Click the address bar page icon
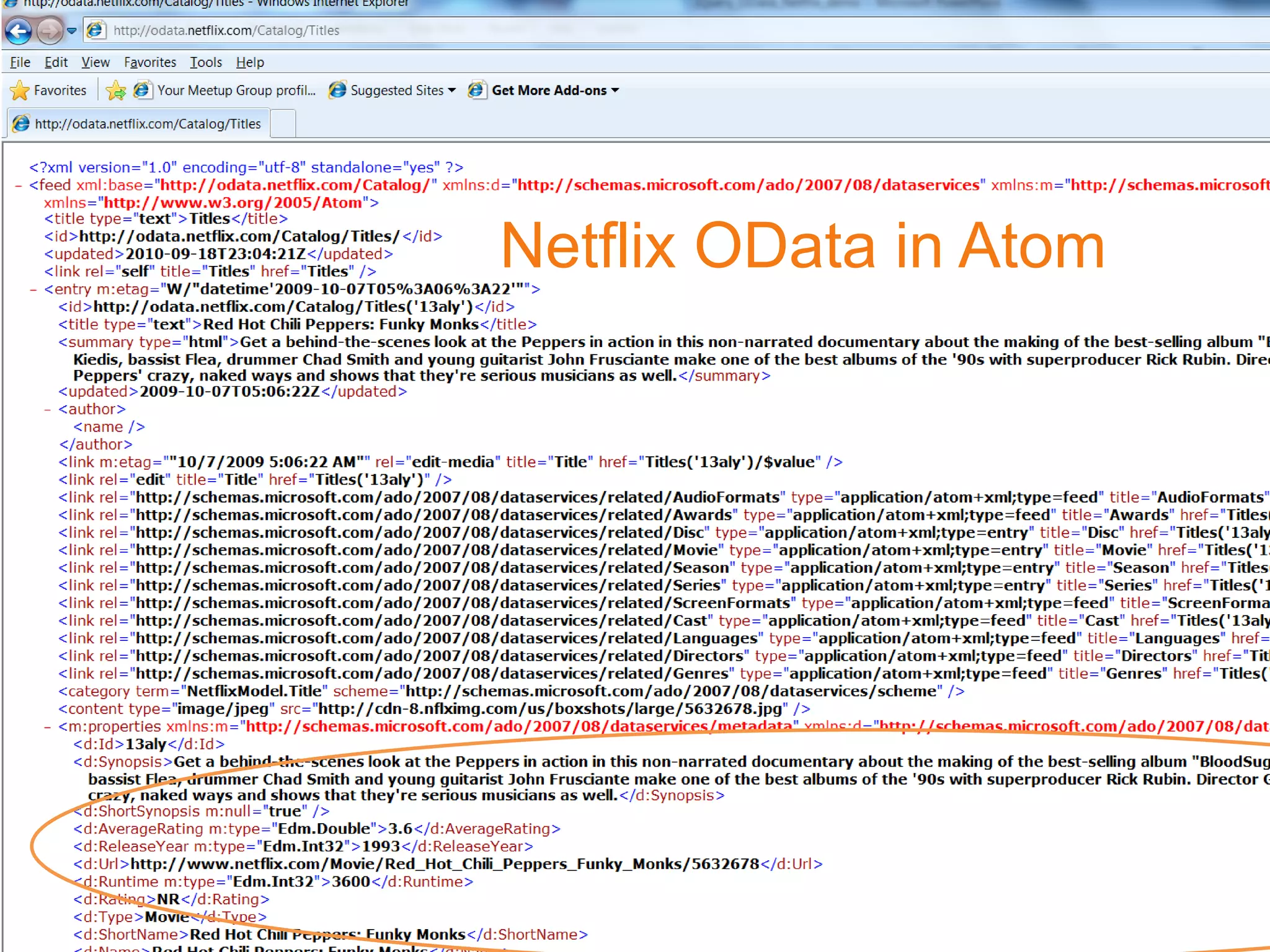The image size is (1270, 952). coord(95,30)
